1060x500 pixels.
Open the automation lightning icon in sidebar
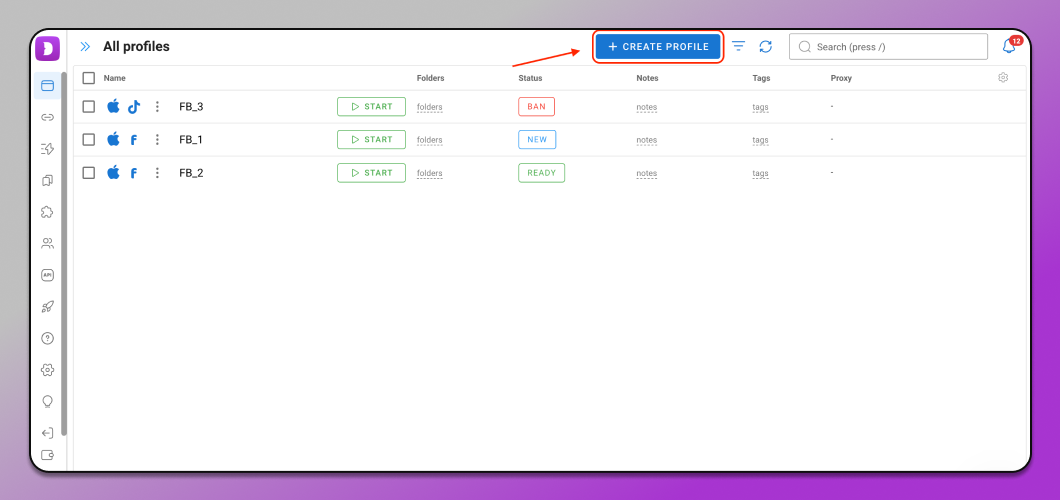pyautogui.click(x=47, y=149)
